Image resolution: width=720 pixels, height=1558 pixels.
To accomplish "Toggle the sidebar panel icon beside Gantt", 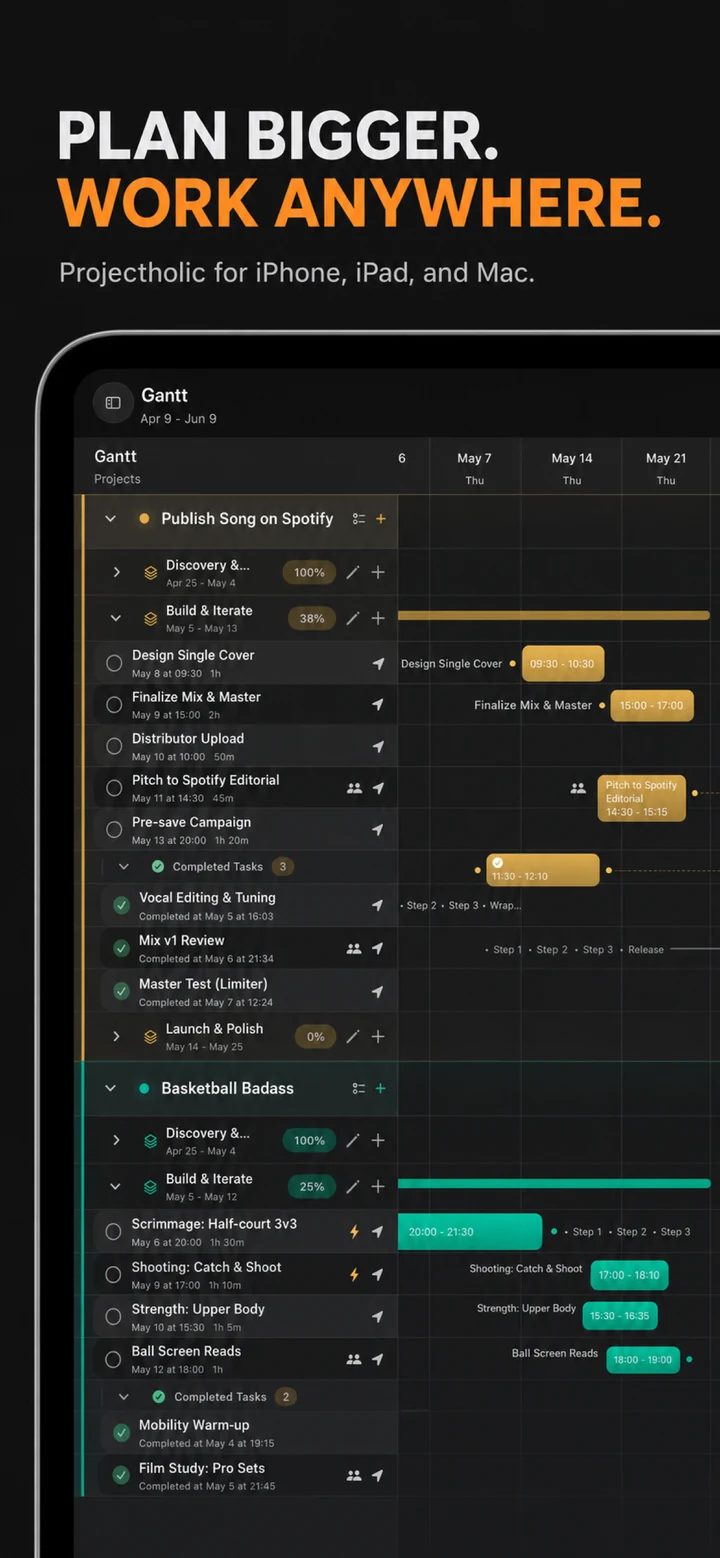I will (113, 403).
